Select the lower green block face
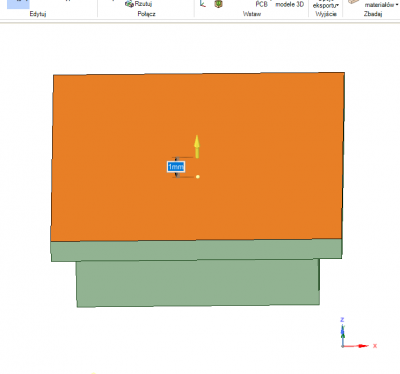Screen dimensions: 400x374 click(x=198, y=283)
